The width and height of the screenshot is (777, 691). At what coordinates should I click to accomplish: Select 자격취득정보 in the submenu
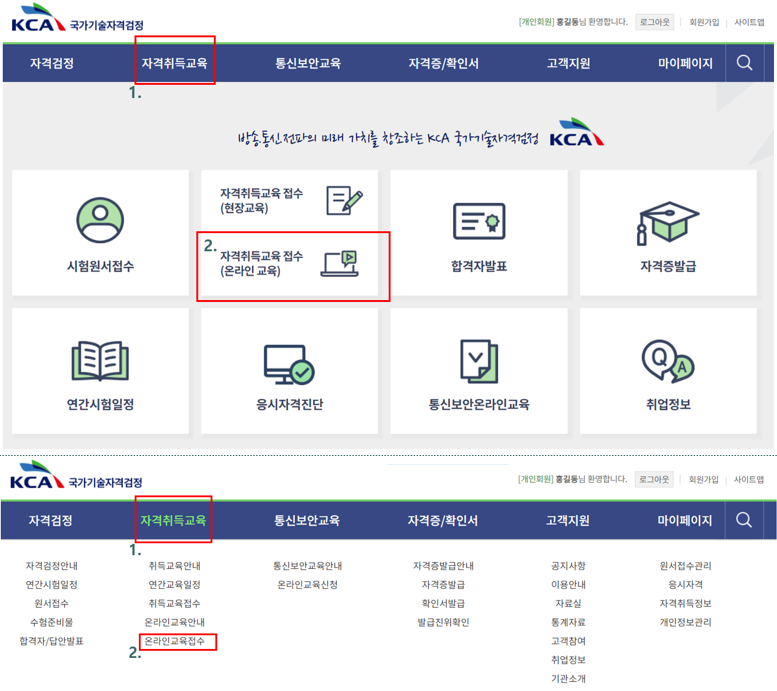pyautogui.click(x=685, y=603)
